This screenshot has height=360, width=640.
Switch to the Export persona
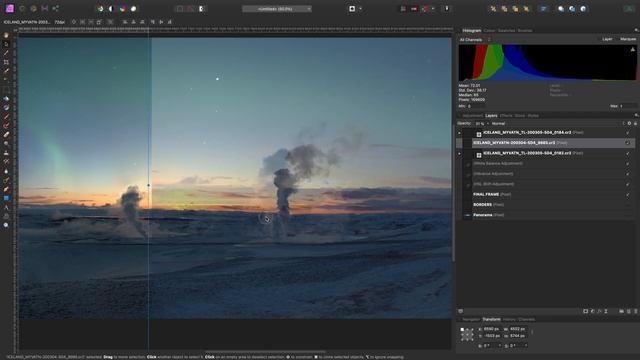56,9
